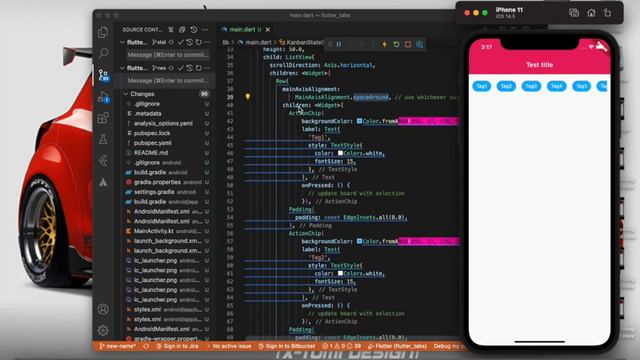Screen dimensions: 640x360
Task: Collapse the Changes section
Action: (x=125, y=94)
